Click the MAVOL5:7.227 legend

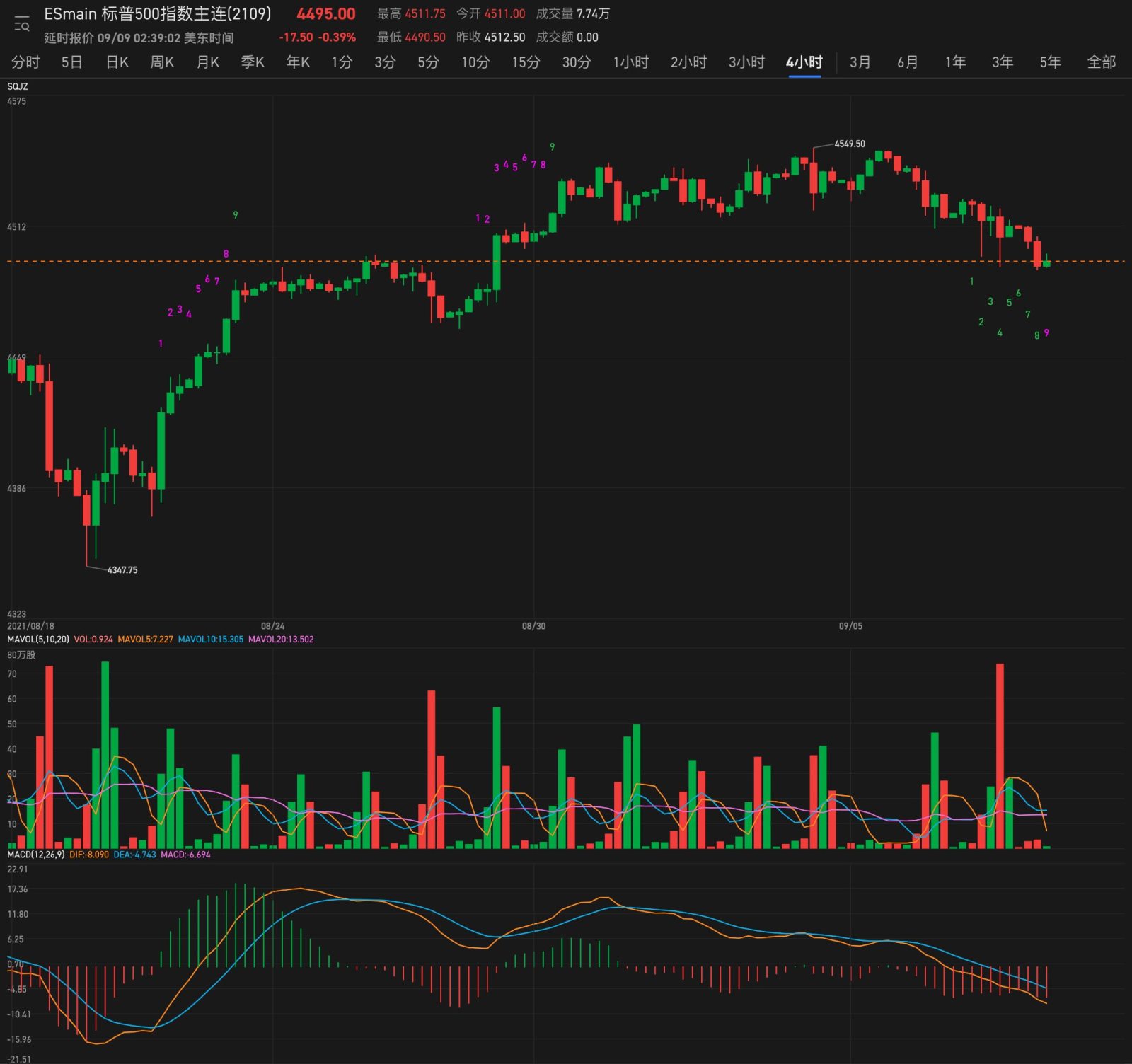point(145,640)
